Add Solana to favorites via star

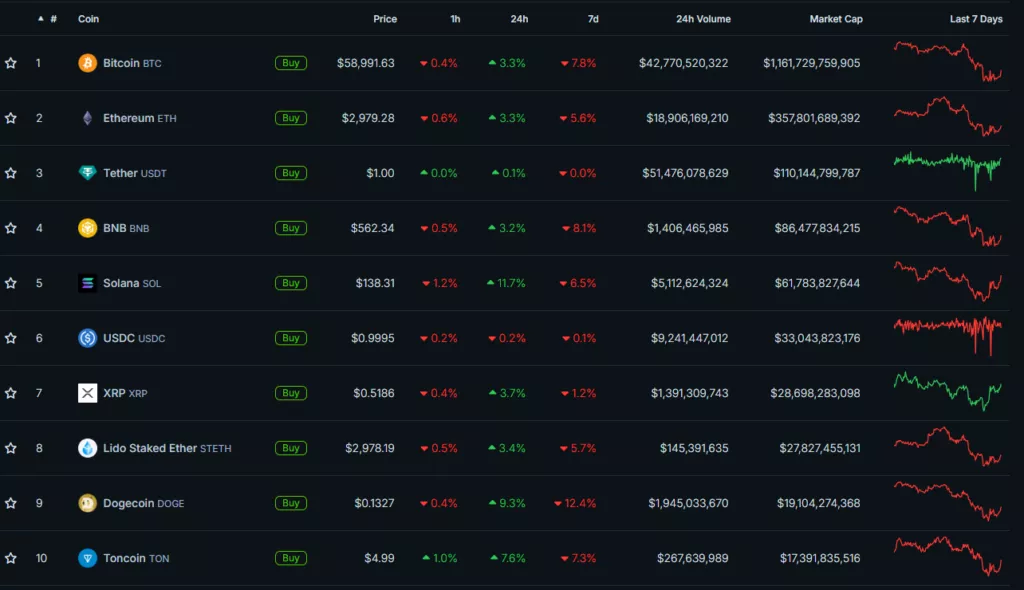point(11,283)
